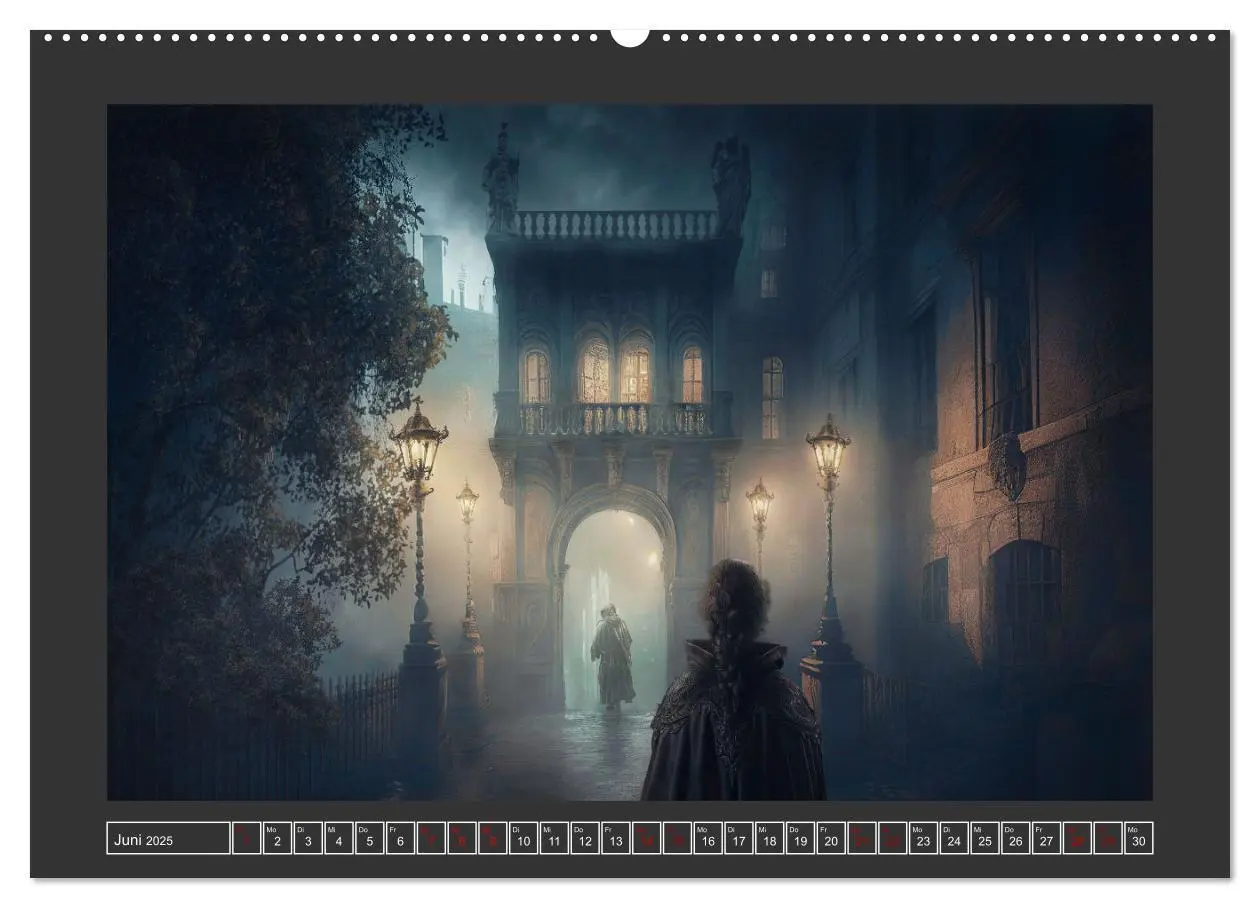Click the red Sunday 1 date cell
1260x908 pixels.
click(x=246, y=838)
